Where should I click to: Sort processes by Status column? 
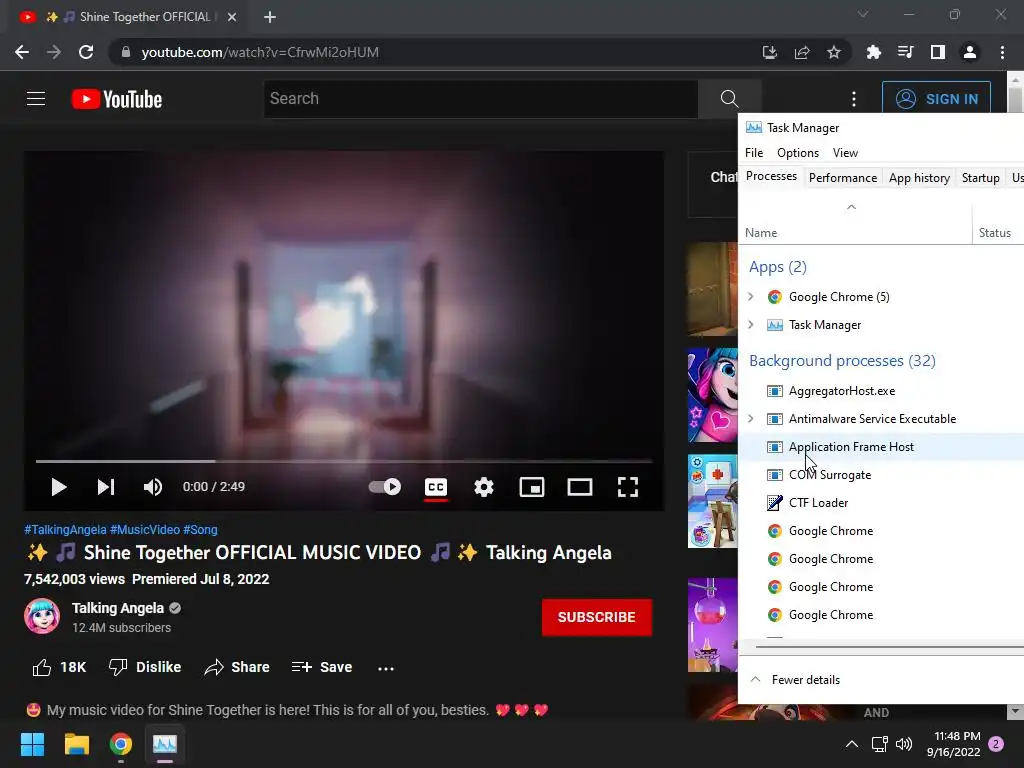click(998, 224)
